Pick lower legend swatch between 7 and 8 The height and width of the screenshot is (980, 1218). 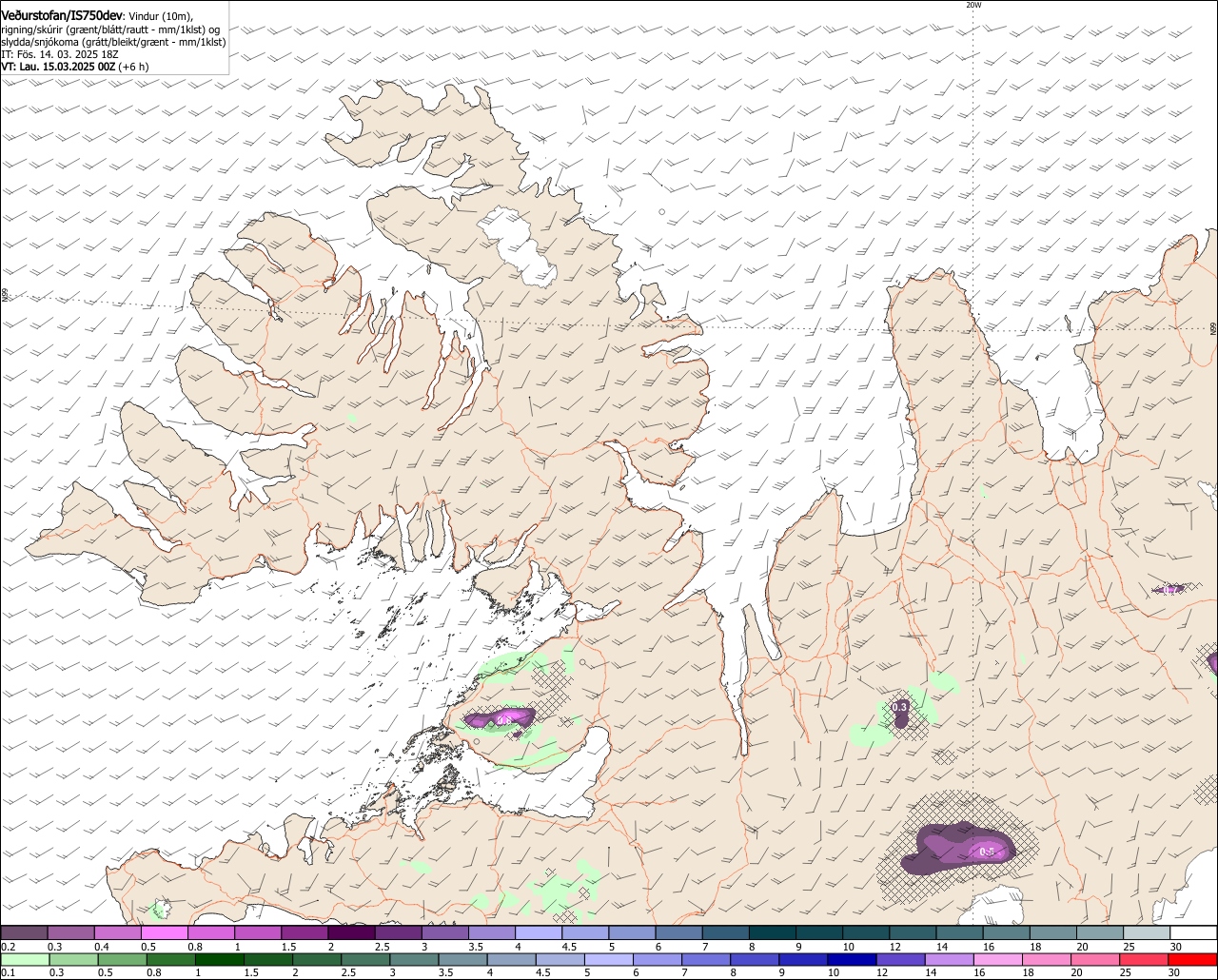pos(706,959)
